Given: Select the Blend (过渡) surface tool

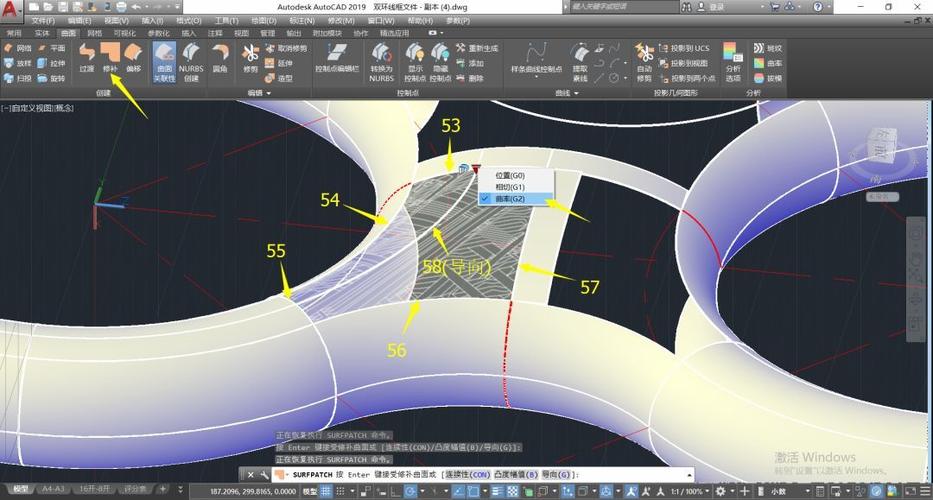Looking at the screenshot, I should 87,58.
